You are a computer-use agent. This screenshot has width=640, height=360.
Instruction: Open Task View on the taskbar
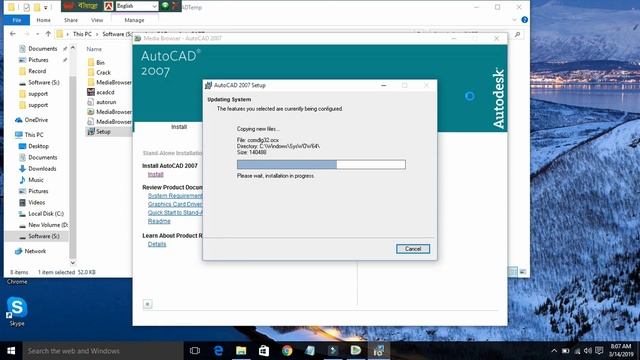[x=195, y=351]
